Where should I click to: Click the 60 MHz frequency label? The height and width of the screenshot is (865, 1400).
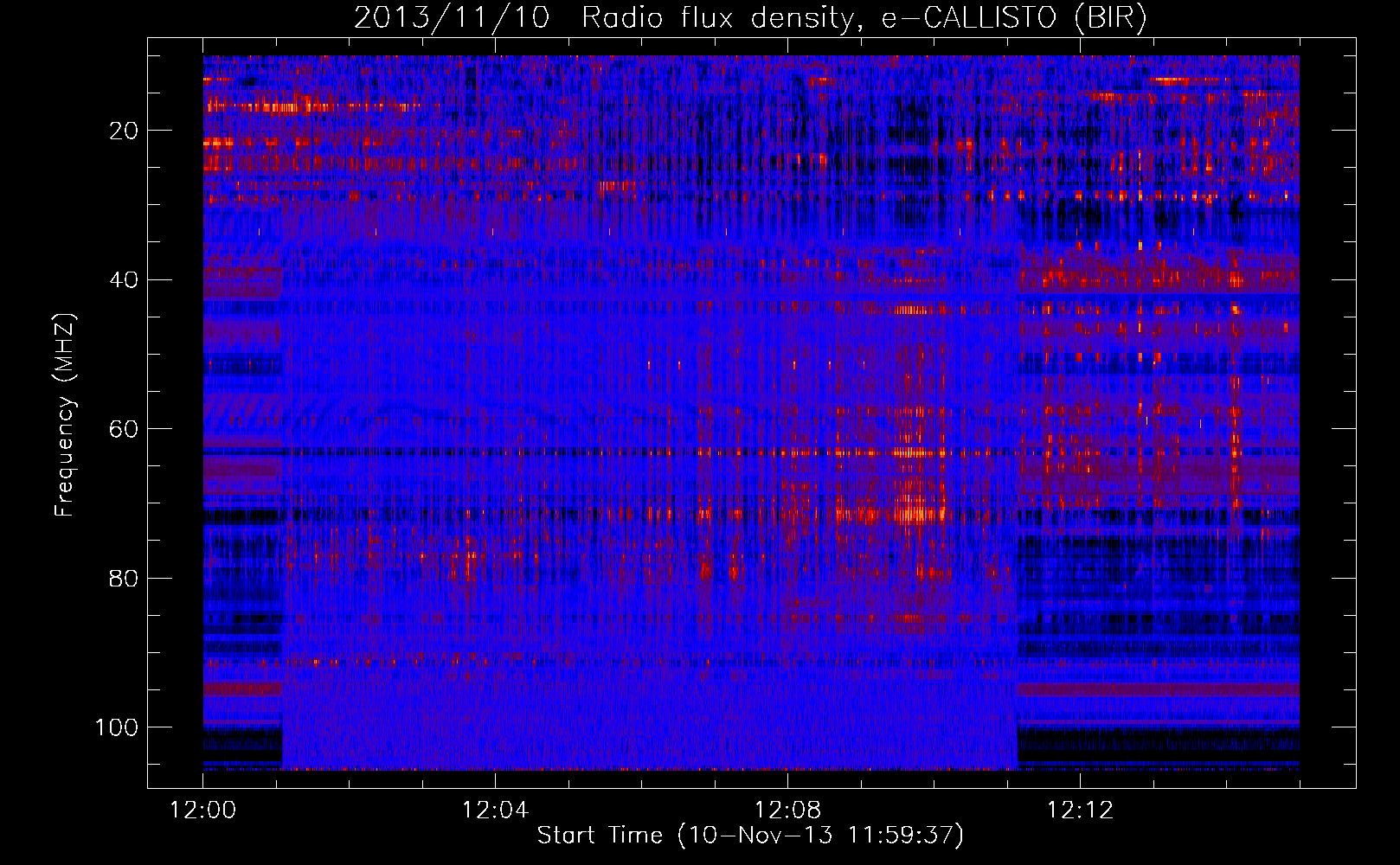click(125, 429)
